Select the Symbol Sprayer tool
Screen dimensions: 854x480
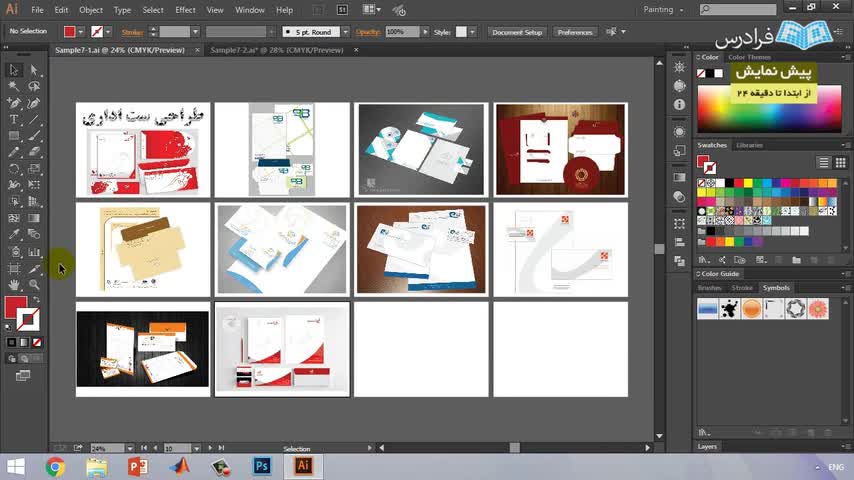click(x=14, y=252)
